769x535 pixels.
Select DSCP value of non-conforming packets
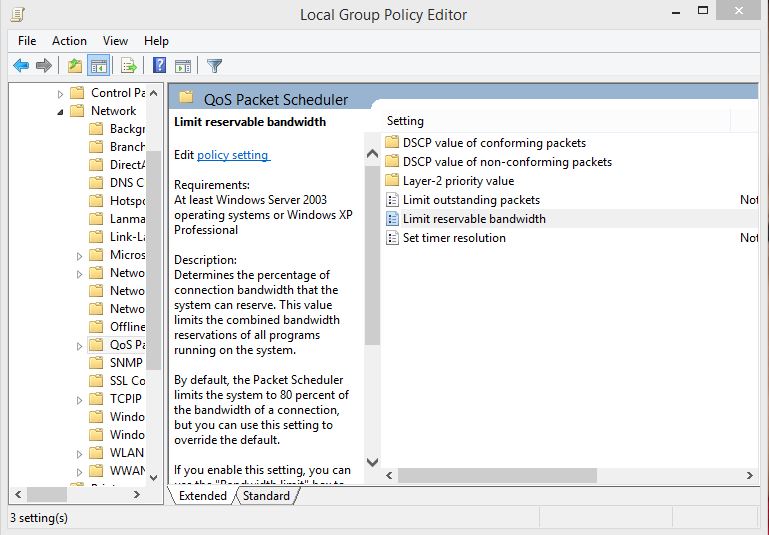pyautogui.click(x=507, y=162)
